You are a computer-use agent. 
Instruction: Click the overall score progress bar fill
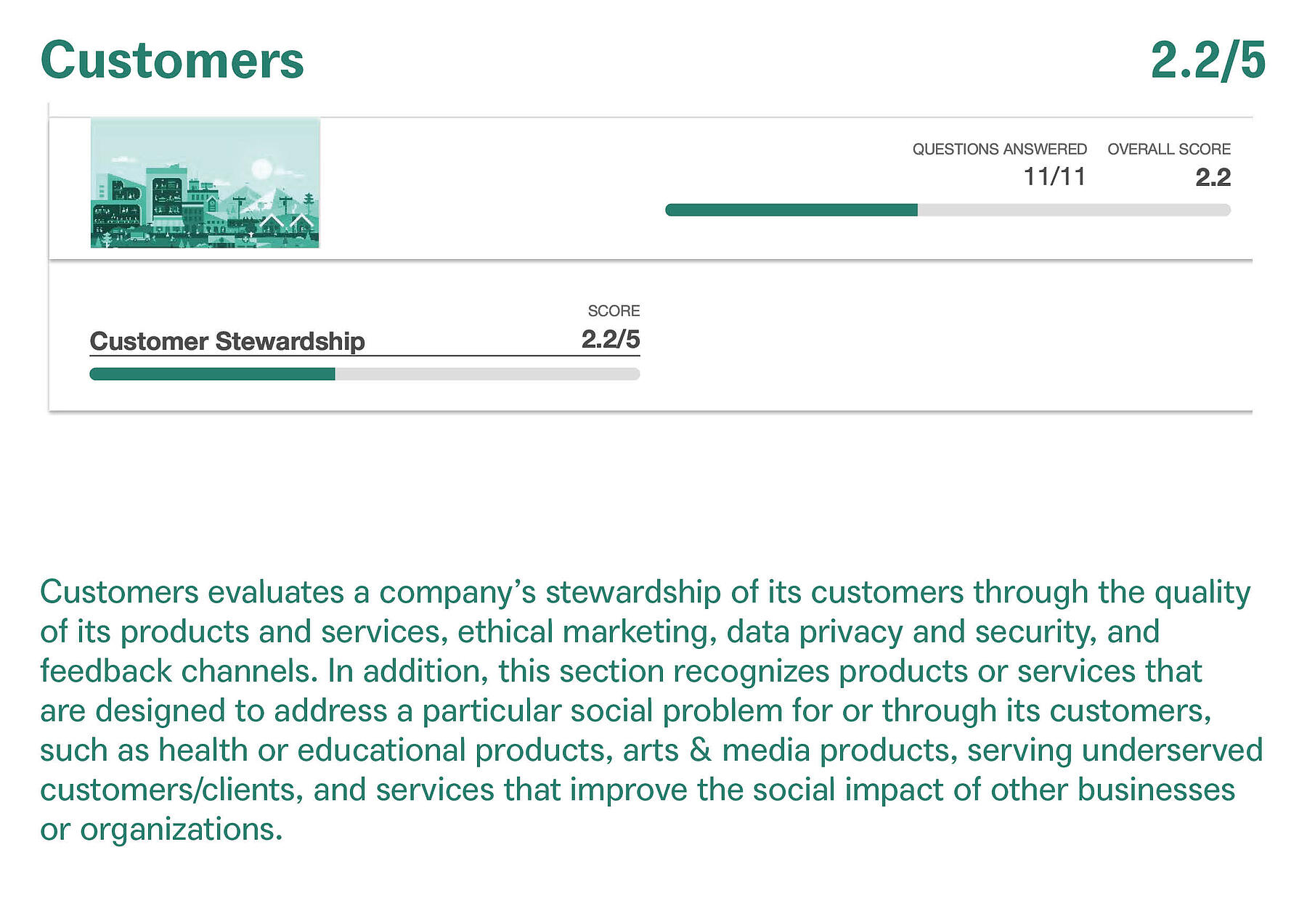(x=791, y=210)
